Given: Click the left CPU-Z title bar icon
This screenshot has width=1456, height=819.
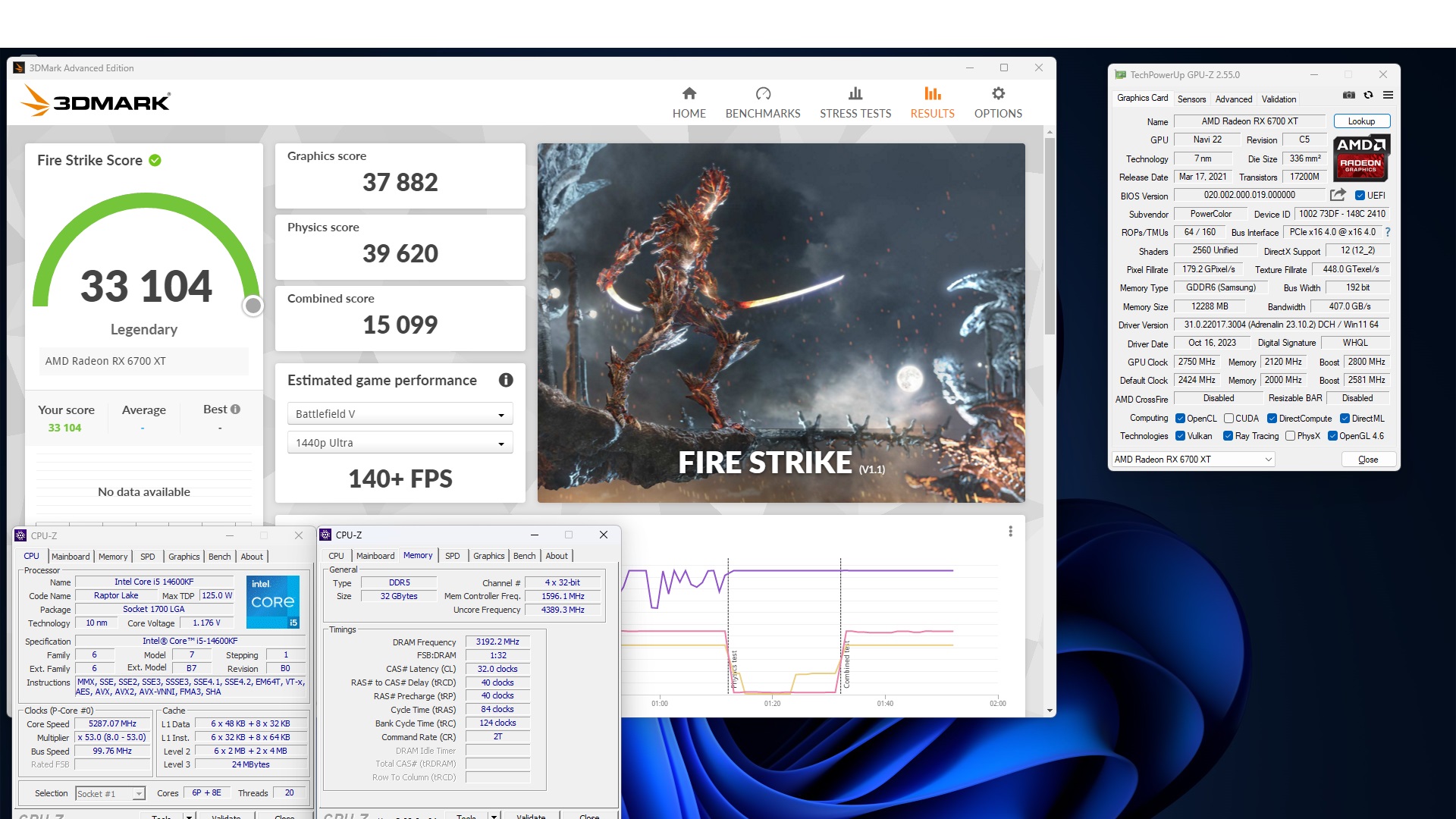Looking at the screenshot, I should click(20, 535).
